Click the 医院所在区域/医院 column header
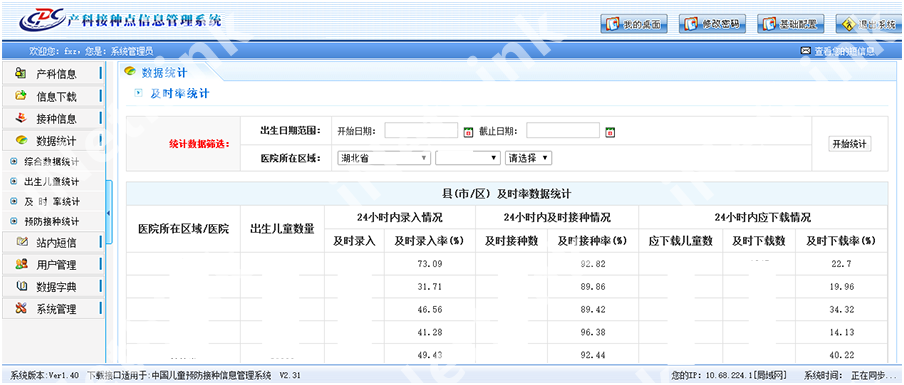904x385 pixels. [183, 229]
